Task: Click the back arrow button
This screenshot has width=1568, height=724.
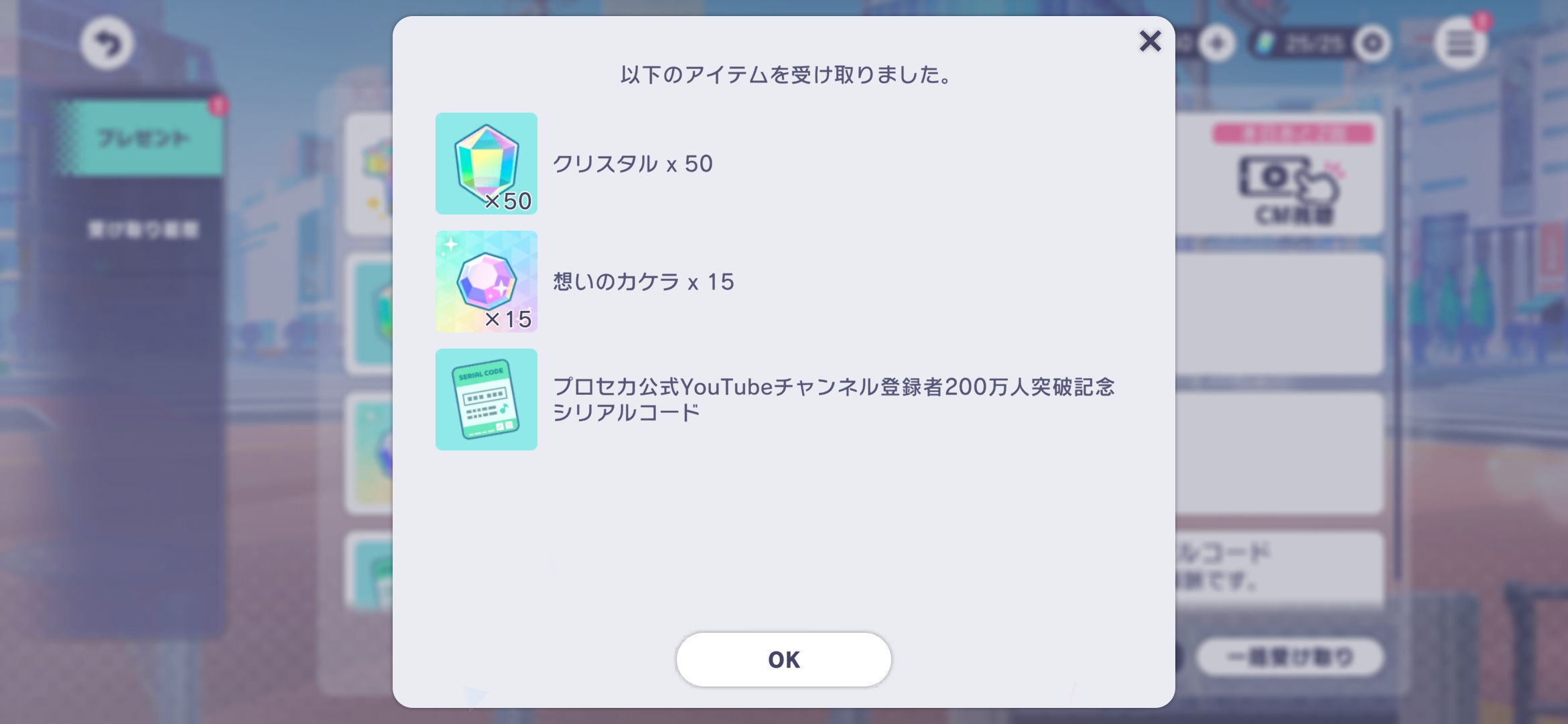Action: click(x=107, y=44)
